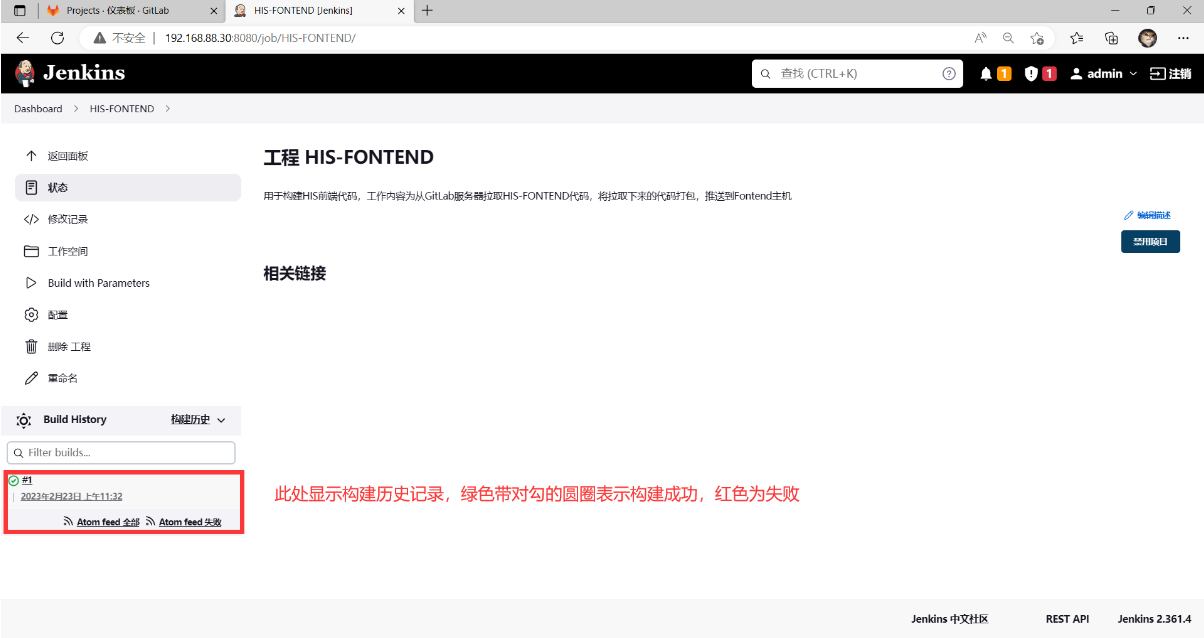Screen dimensions: 1204x638
Task: Open build date 2023年2月23日 link
Action: click(x=71, y=496)
